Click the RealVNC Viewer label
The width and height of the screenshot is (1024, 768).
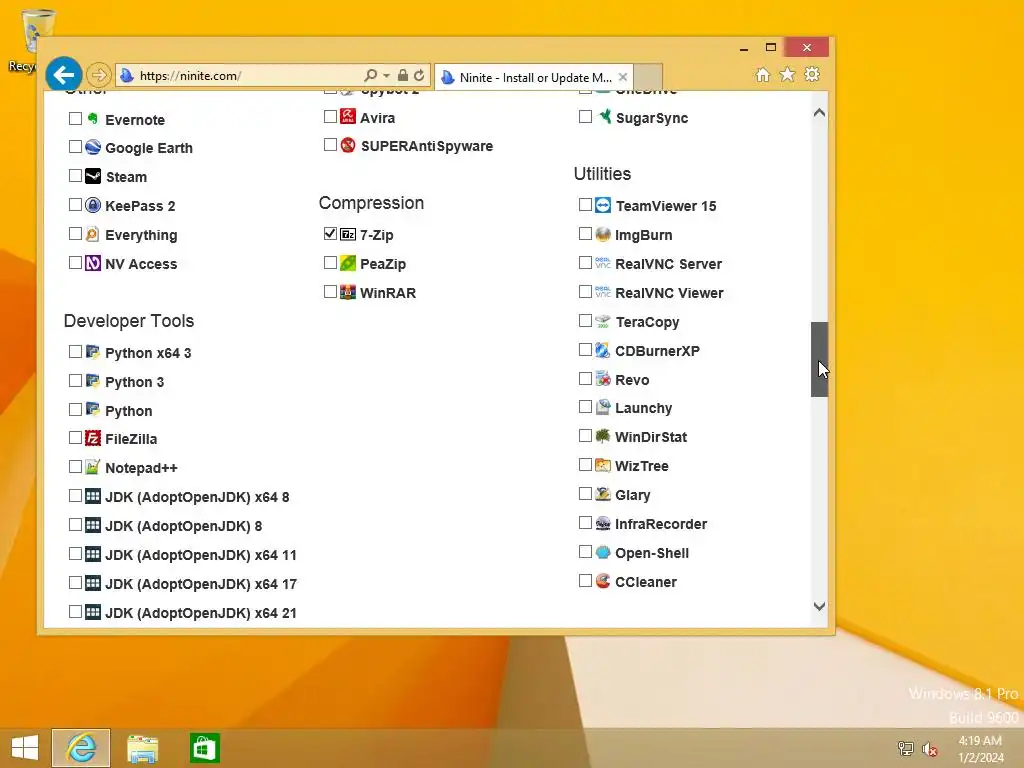point(669,293)
